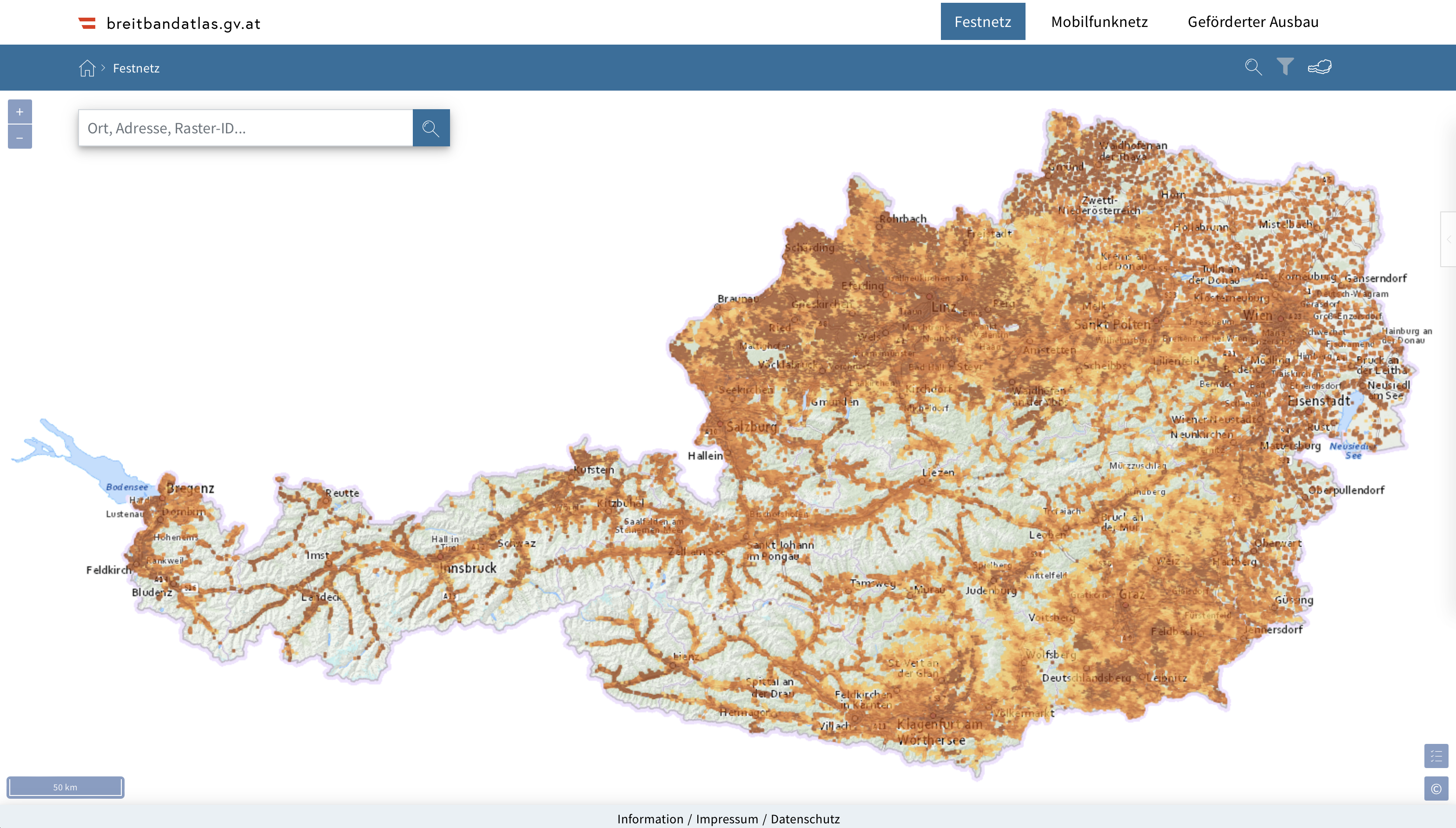Show copyright info via © button

(1436, 789)
